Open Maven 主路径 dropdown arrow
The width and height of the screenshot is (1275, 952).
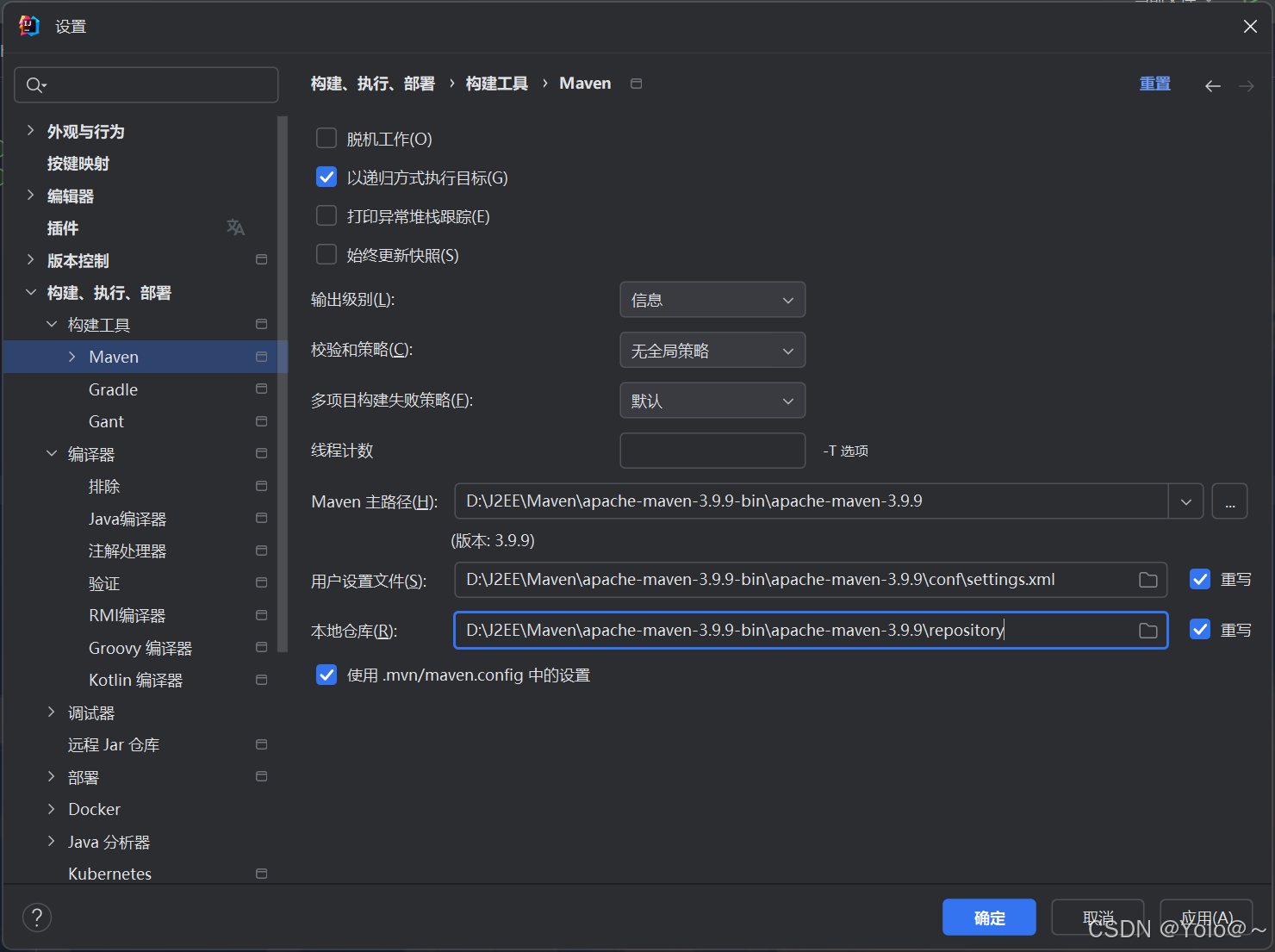(x=1186, y=501)
